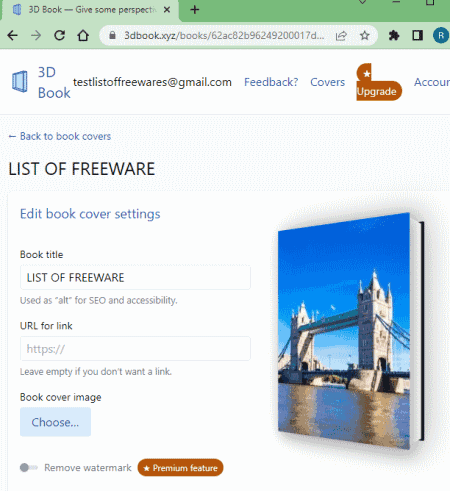Open the Feedback link
The image size is (450, 491).
coord(271,82)
